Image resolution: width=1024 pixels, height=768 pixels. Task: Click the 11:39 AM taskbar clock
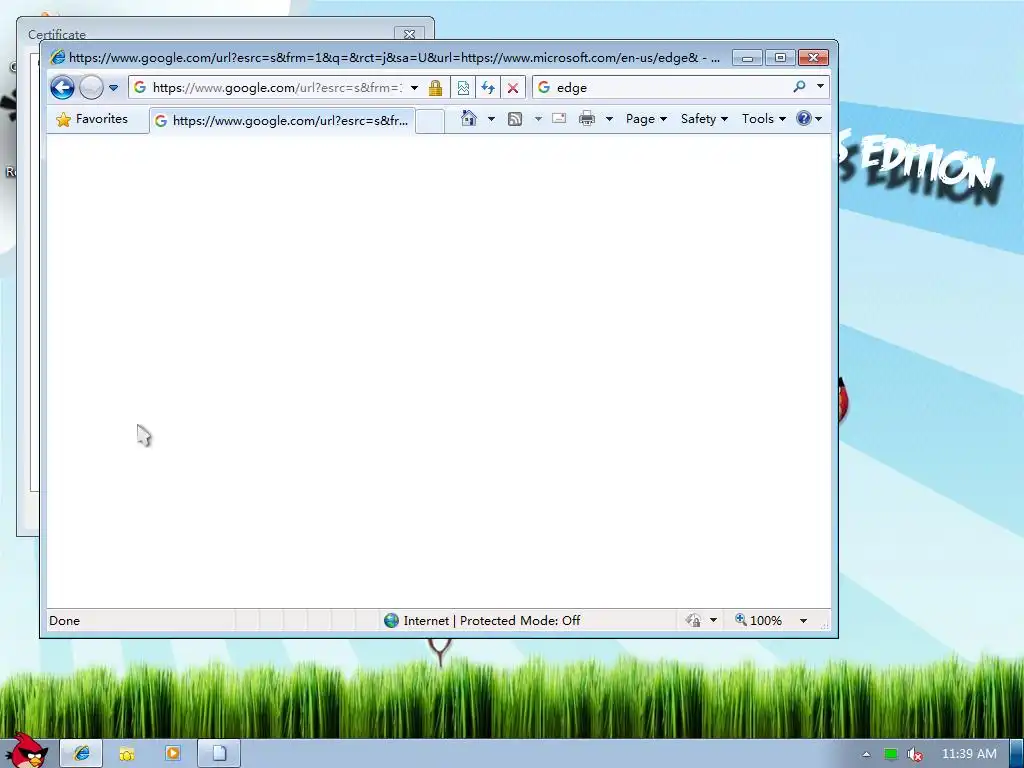coord(969,754)
